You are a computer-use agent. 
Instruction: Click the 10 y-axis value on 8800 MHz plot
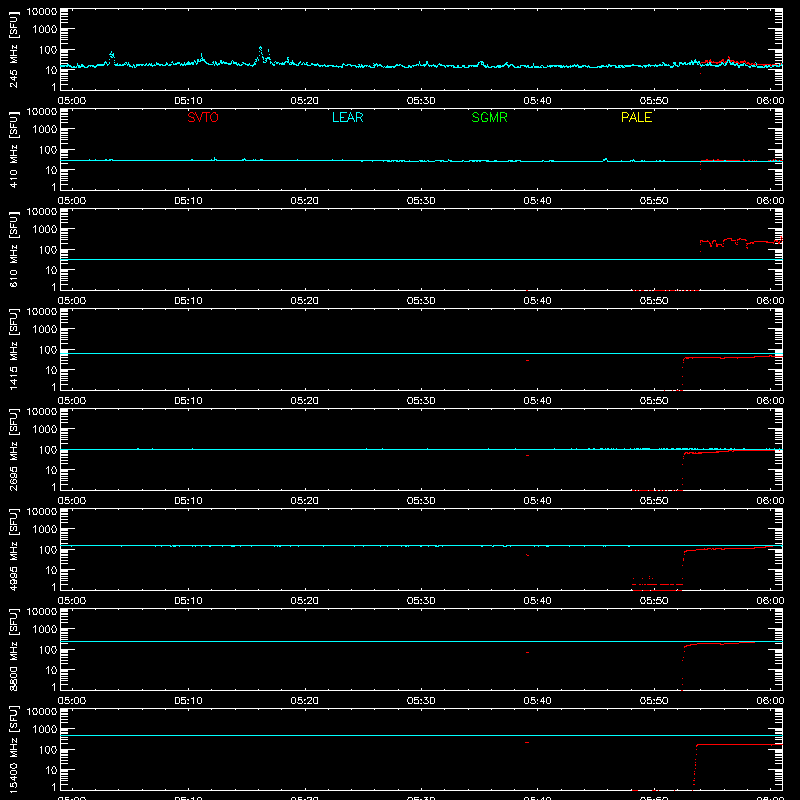(x=51, y=670)
